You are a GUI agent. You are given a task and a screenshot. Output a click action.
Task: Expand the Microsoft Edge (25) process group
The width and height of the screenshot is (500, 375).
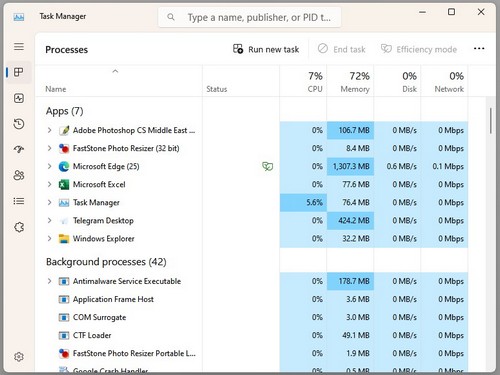click(49, 166)
